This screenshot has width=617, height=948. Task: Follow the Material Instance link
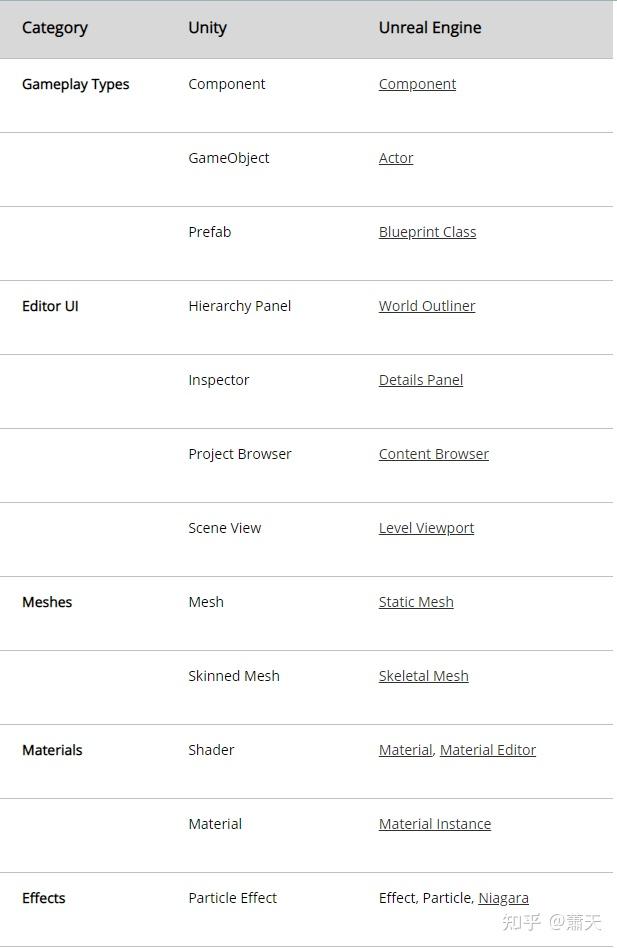435,824
